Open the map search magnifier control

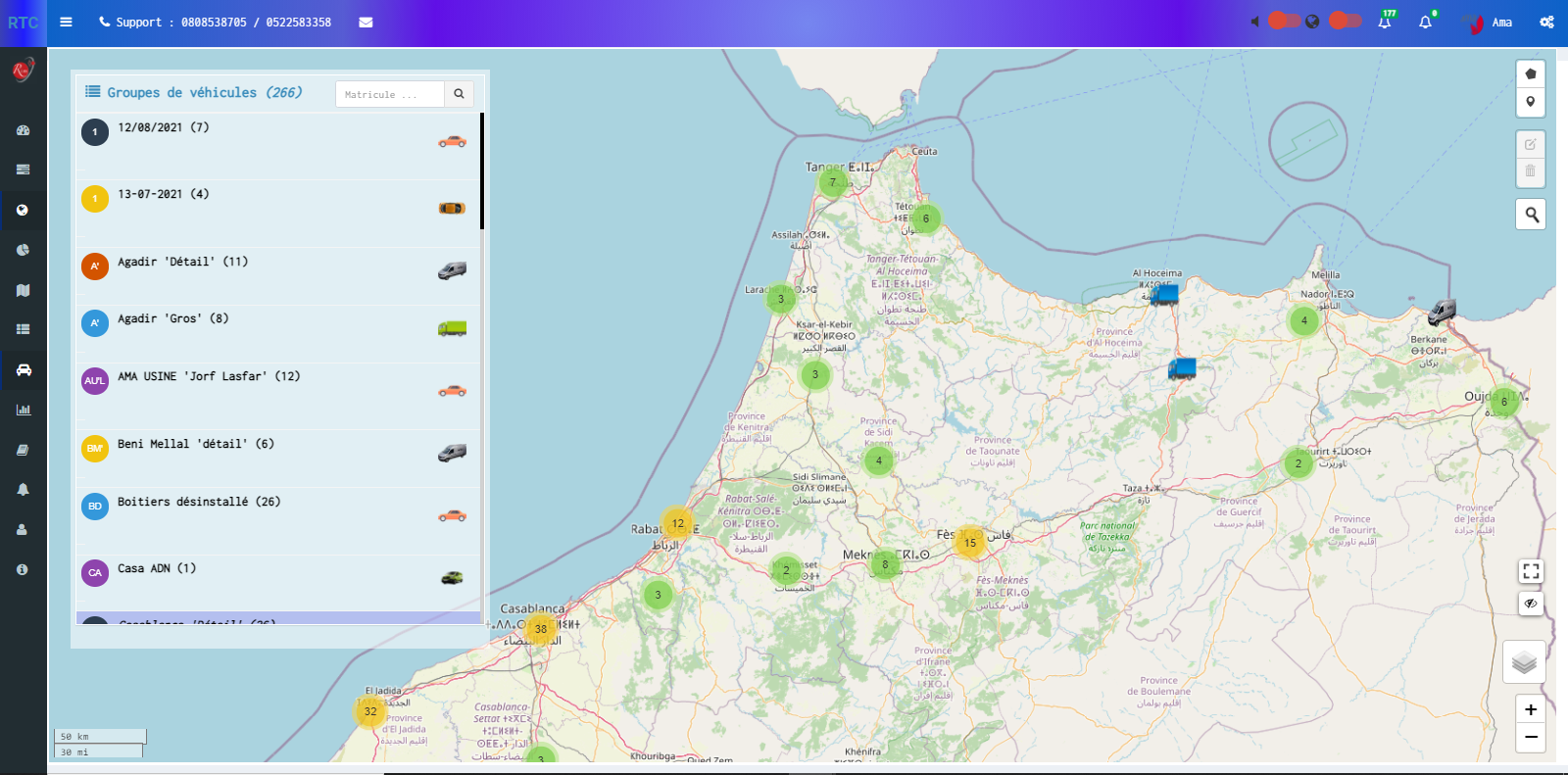1531,215
